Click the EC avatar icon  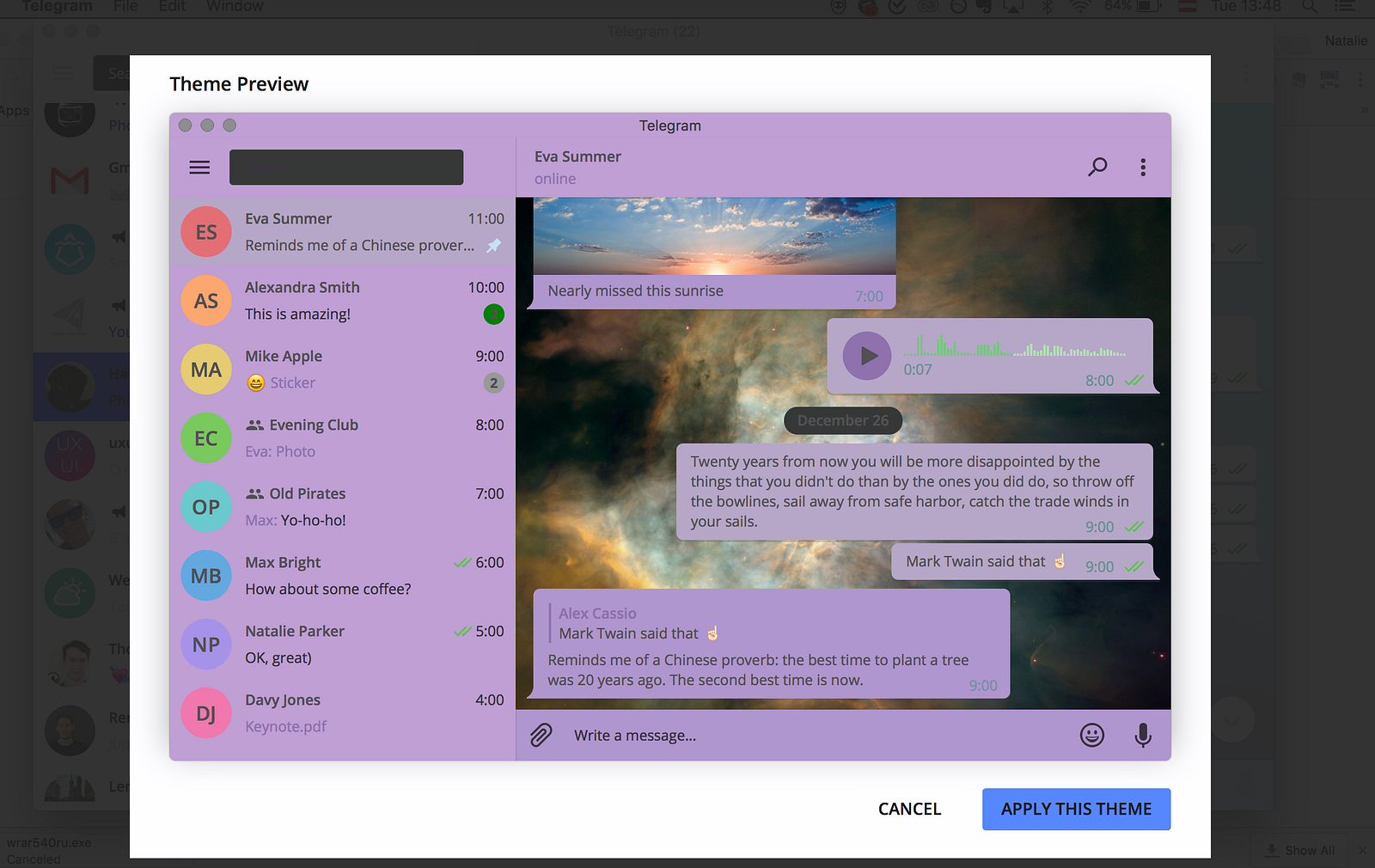click(206, 438)
